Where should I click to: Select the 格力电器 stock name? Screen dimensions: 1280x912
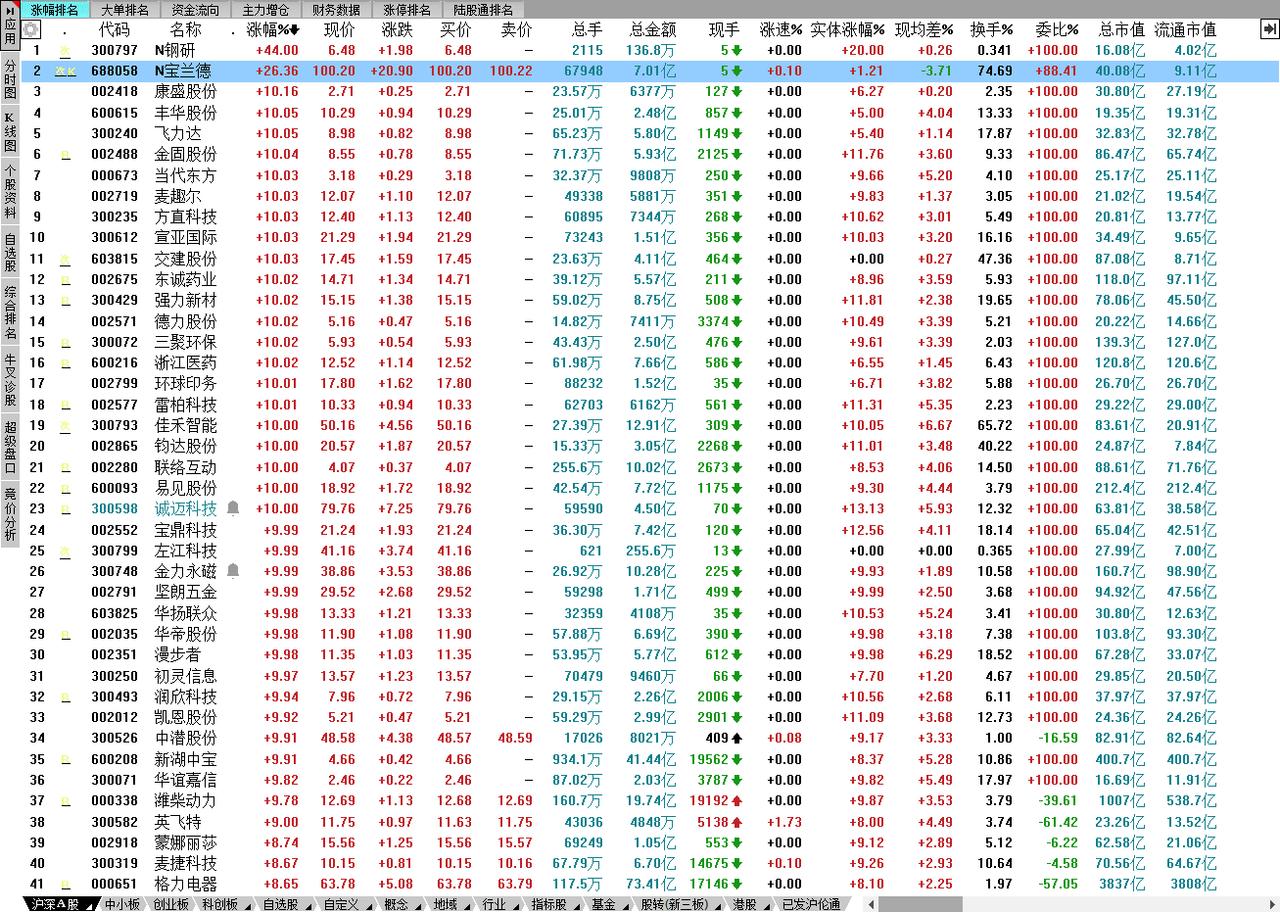(186, 885)
